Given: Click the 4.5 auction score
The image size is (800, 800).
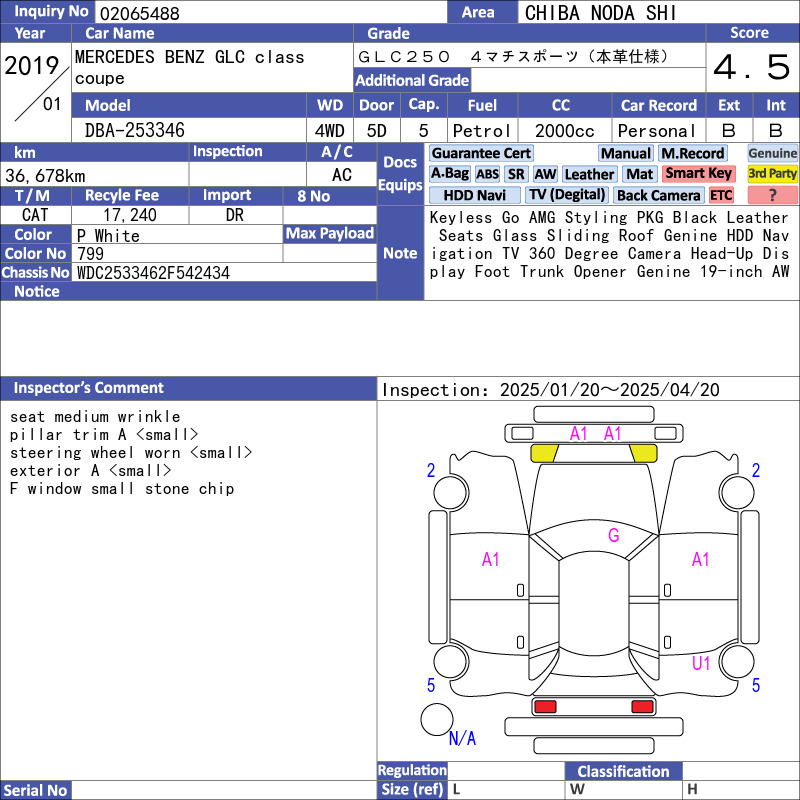Looking at the screenshot, I should (x=751, y=68).
